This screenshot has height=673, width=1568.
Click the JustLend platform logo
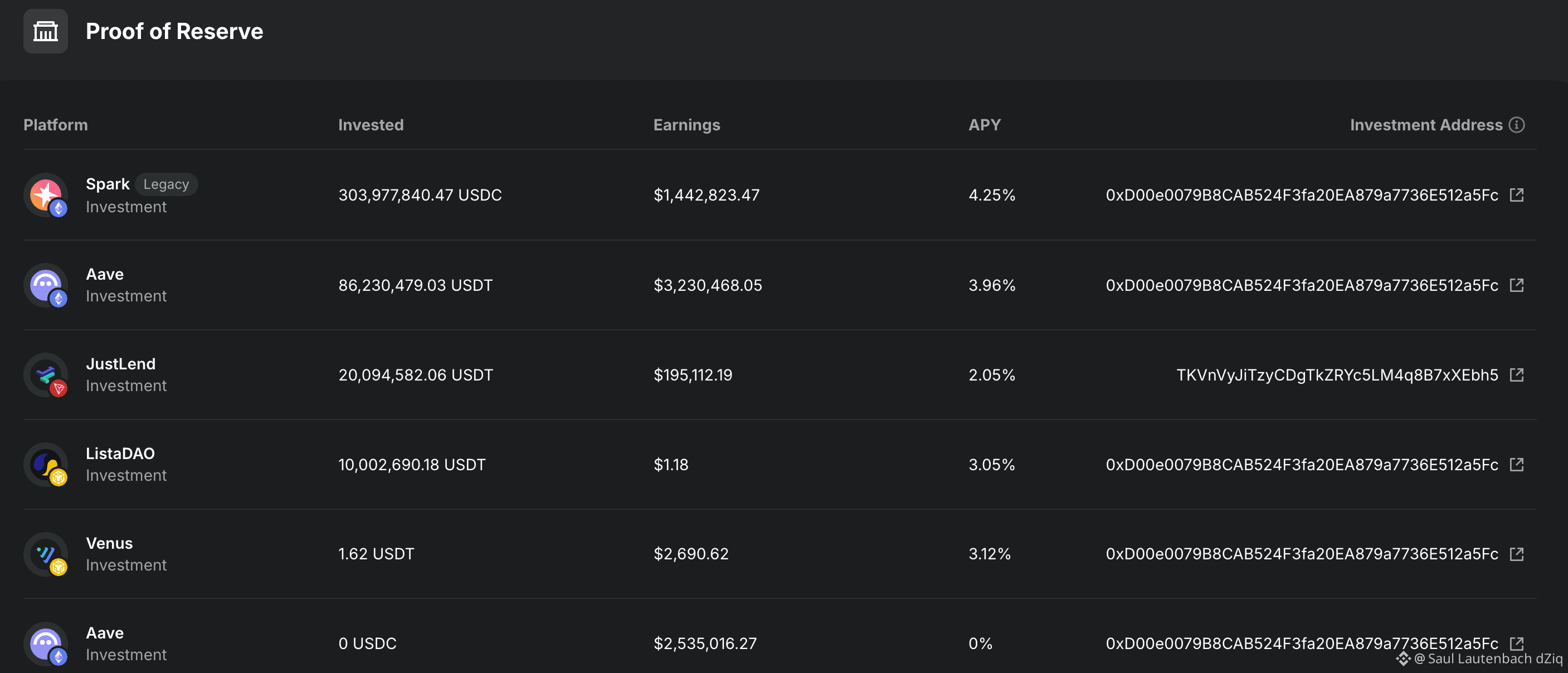46,375
